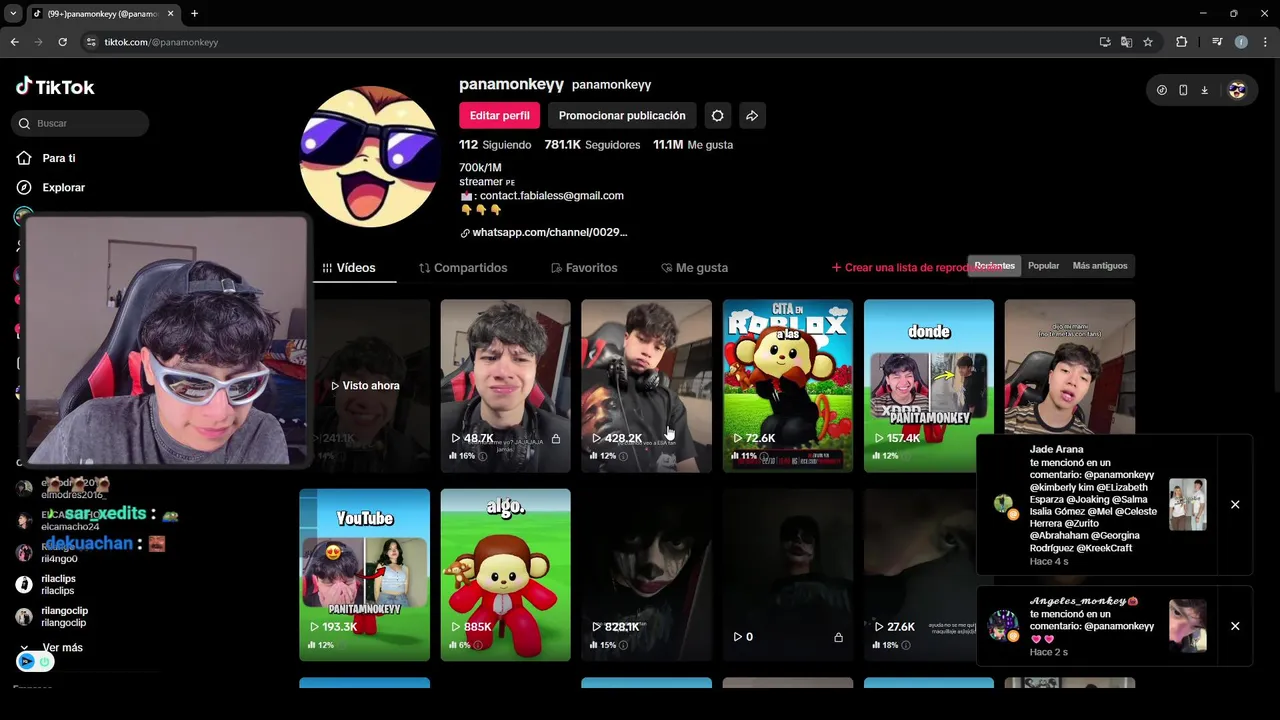1280x720 pixels.
Task: Reload the page
Action: pyautogui.click(x=62, y=42)
